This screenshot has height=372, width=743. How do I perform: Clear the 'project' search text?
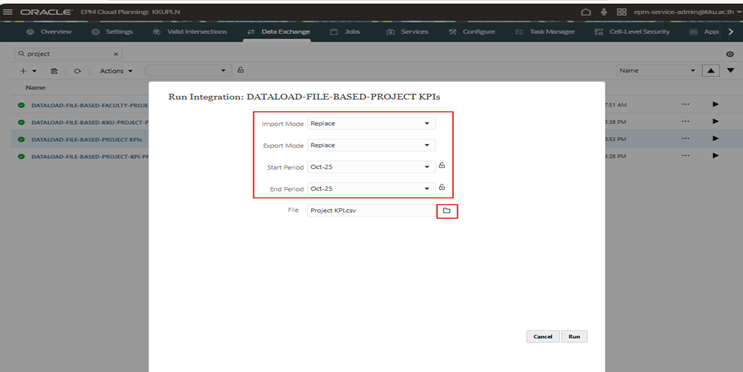(x=116, y=54)
